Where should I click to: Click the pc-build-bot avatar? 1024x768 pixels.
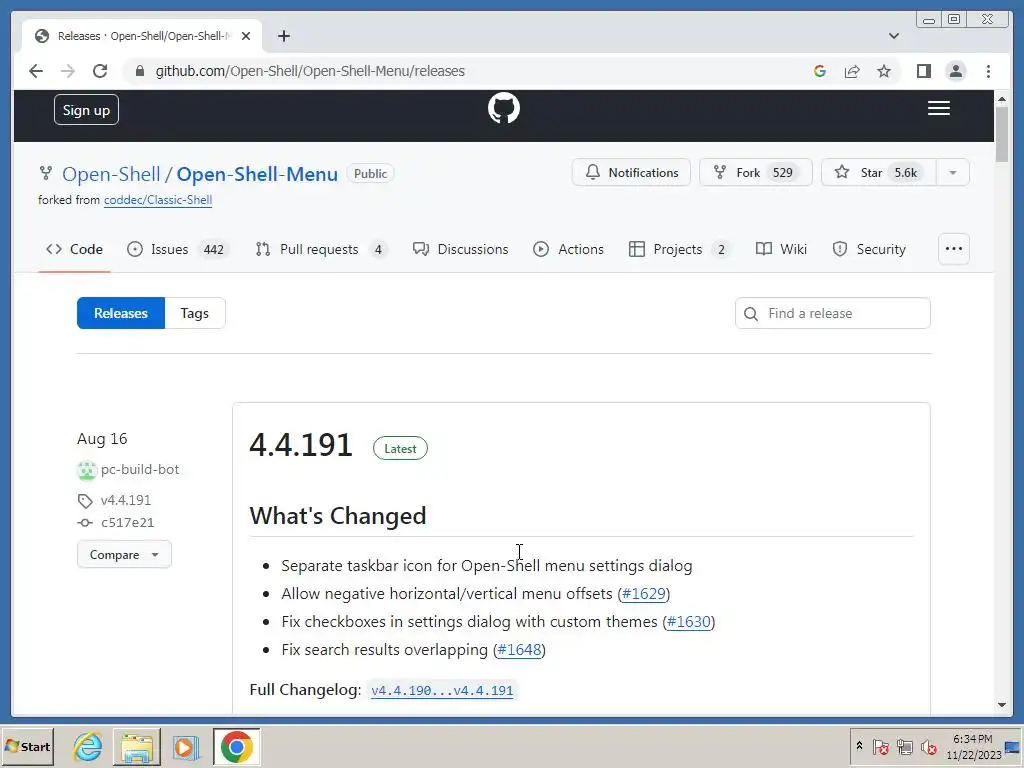coord(86,470)
